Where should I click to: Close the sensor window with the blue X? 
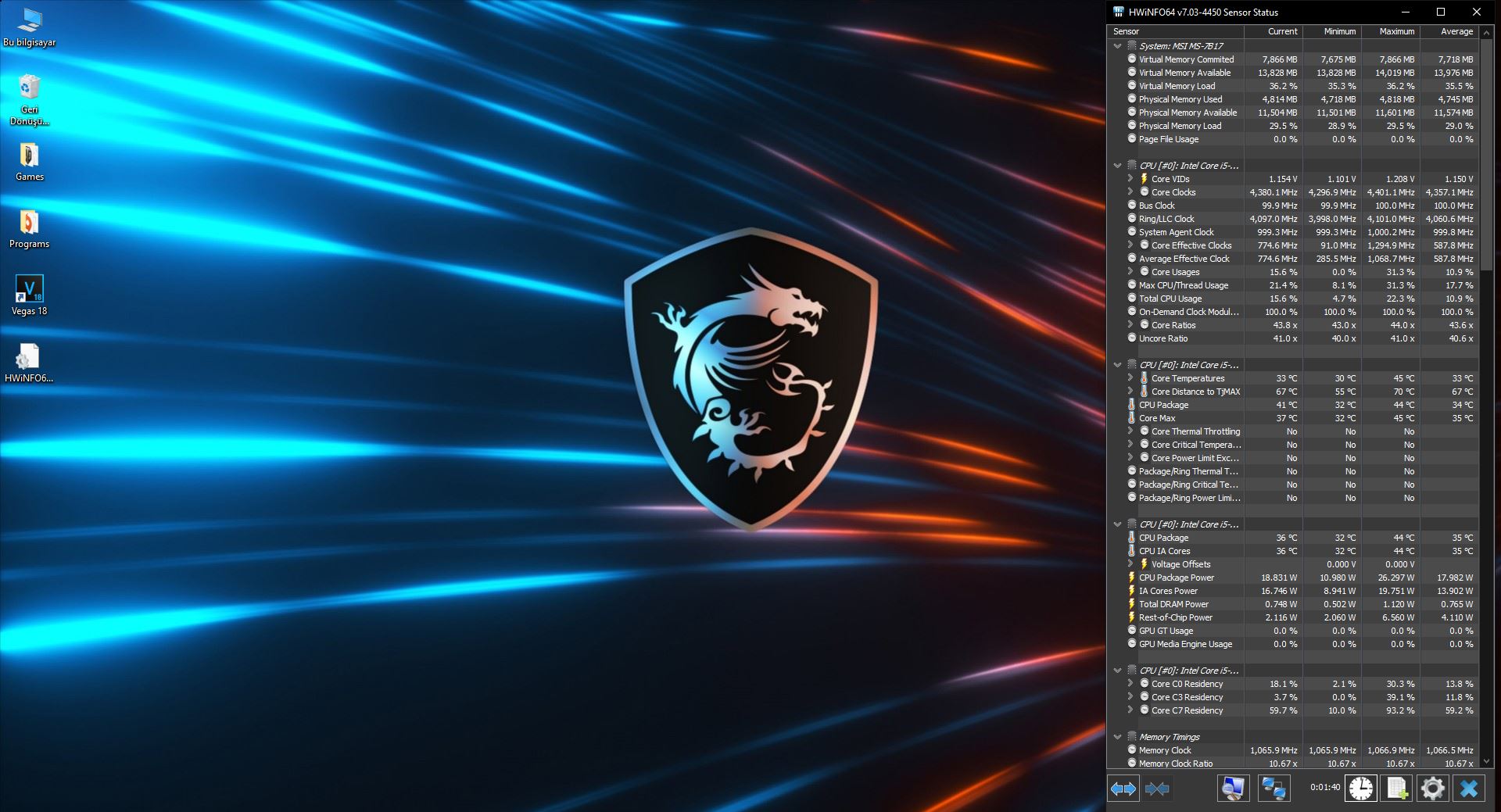point(1468,789)
